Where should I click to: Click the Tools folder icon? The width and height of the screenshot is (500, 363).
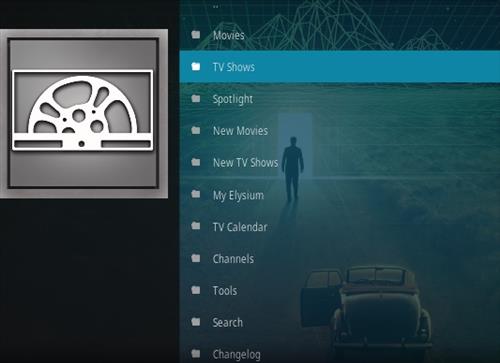click(196, 290)
